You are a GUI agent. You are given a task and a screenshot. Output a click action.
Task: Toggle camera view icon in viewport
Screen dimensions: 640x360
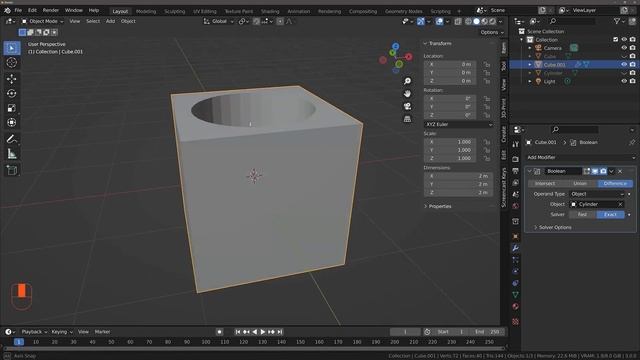pyautogui.click(x=407, y=107)
